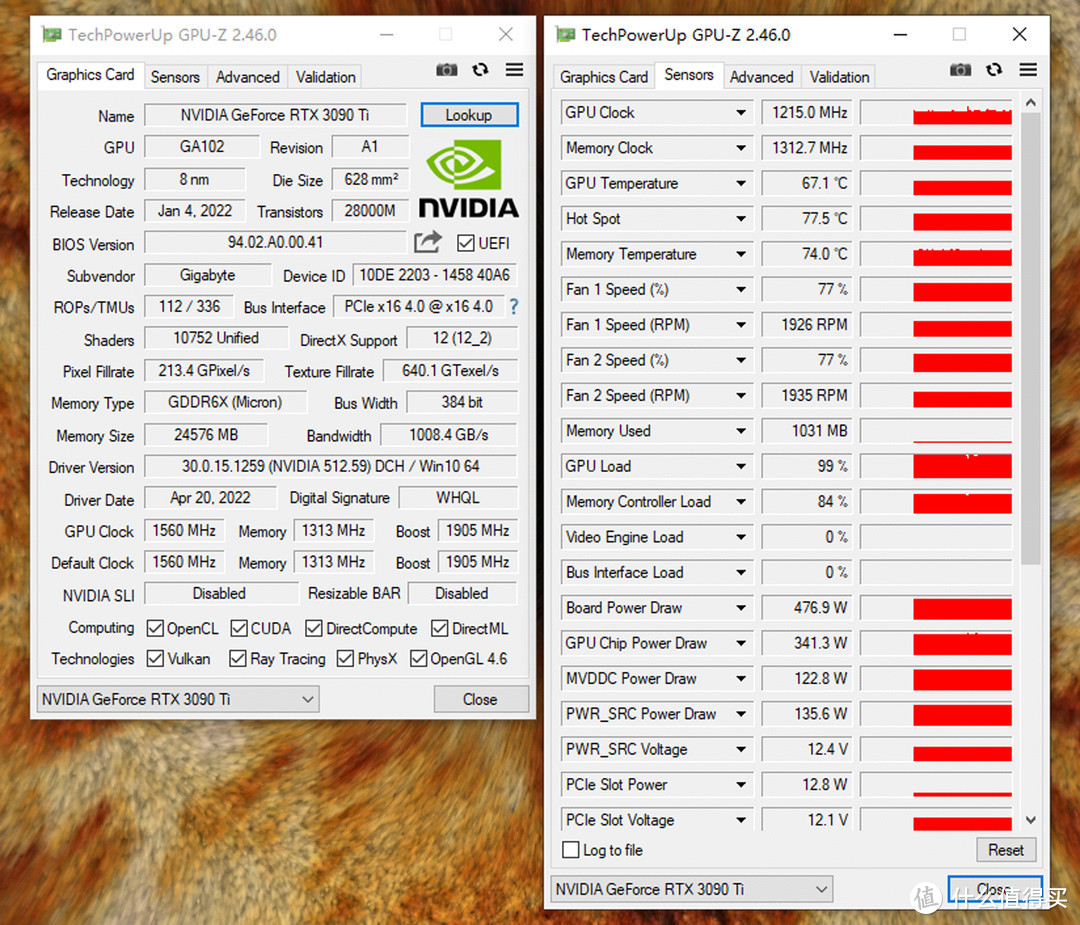Click the Memory Size value 24576 MB

206,435
